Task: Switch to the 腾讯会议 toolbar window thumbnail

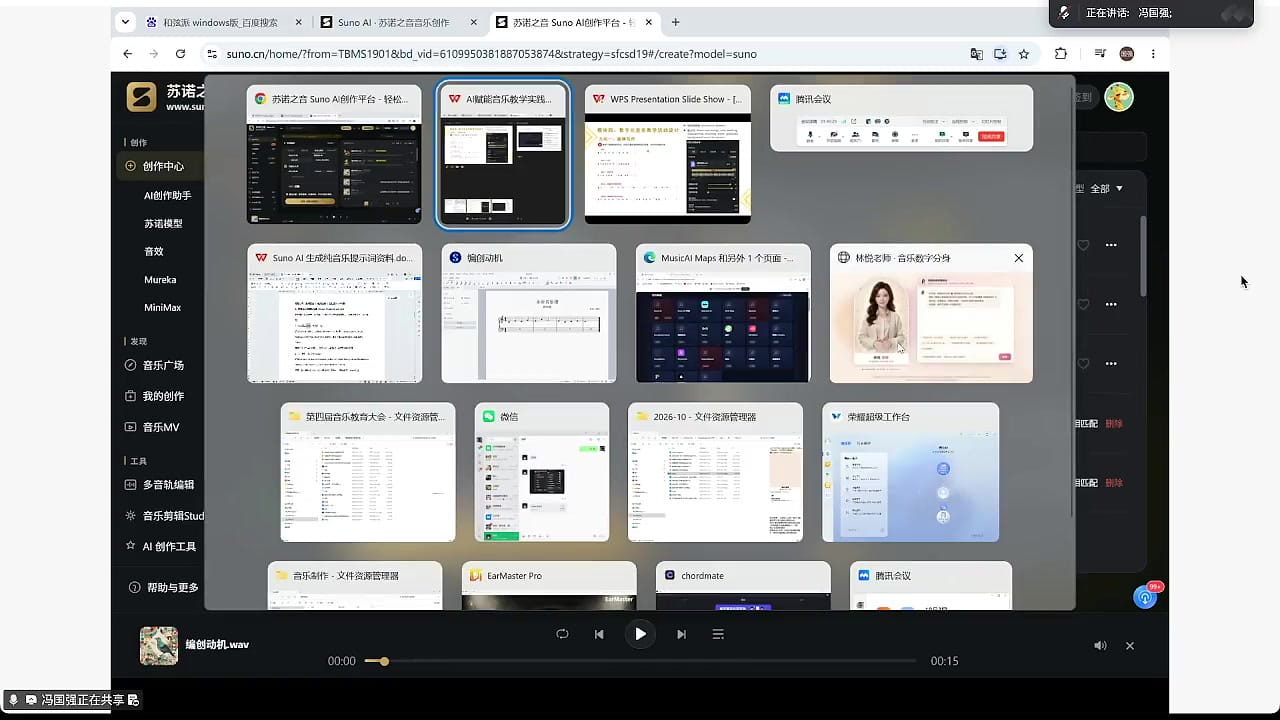Action: pos(901,118)
